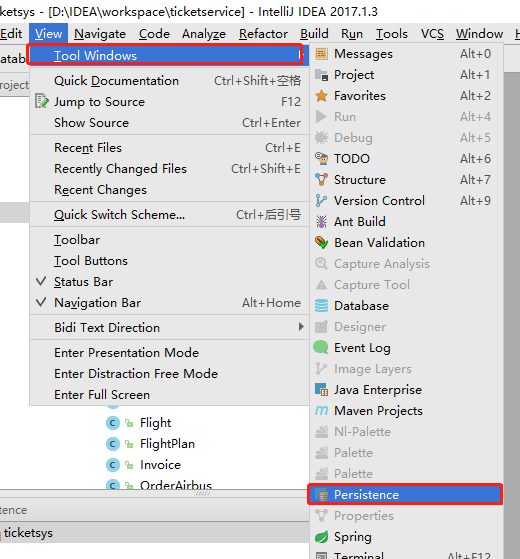The height and width of the screenshot is (559, 520).
Task: Open the Refactor menu
Action: (x=263, y=34)
